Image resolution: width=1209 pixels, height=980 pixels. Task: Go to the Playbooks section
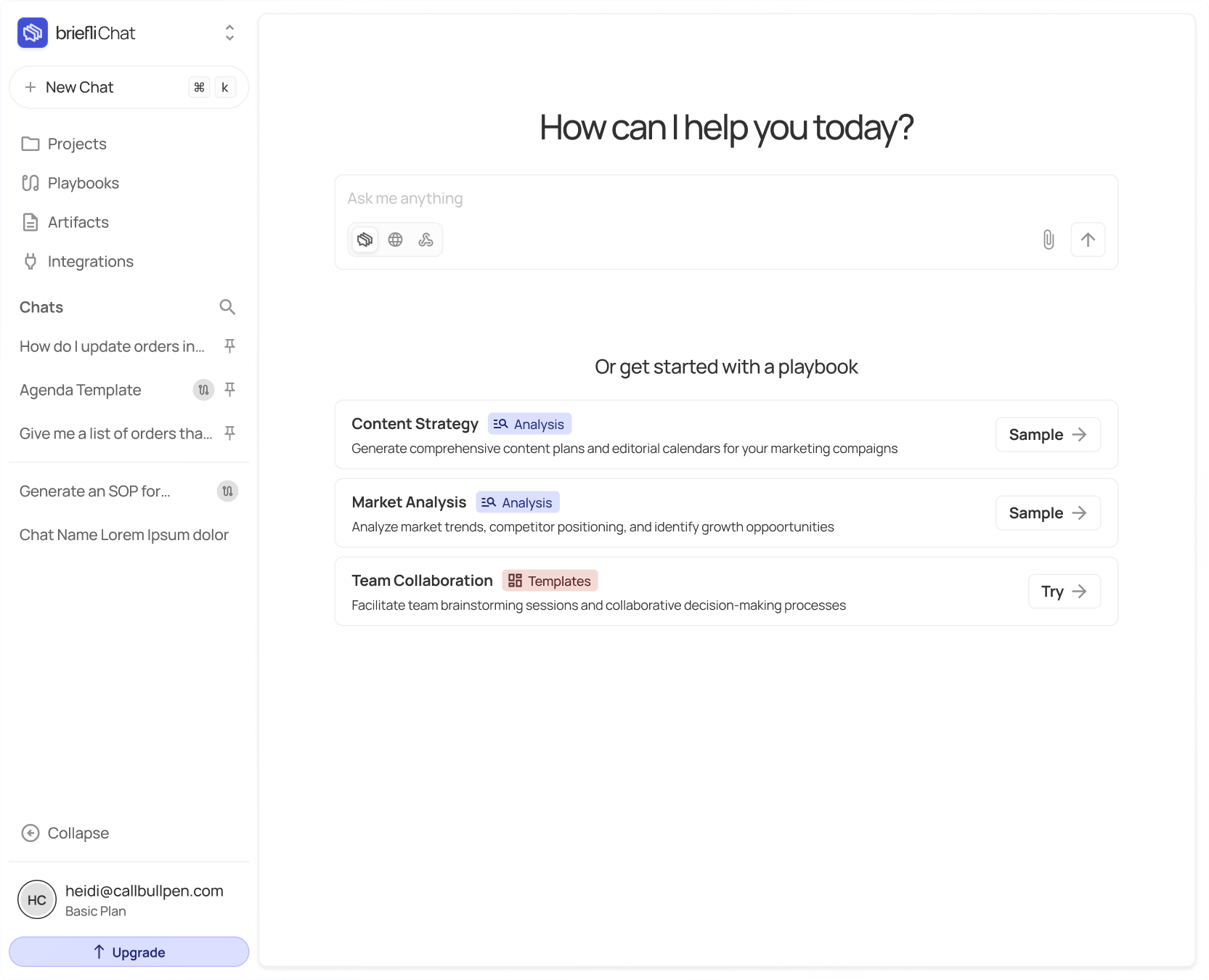[83, 183]
